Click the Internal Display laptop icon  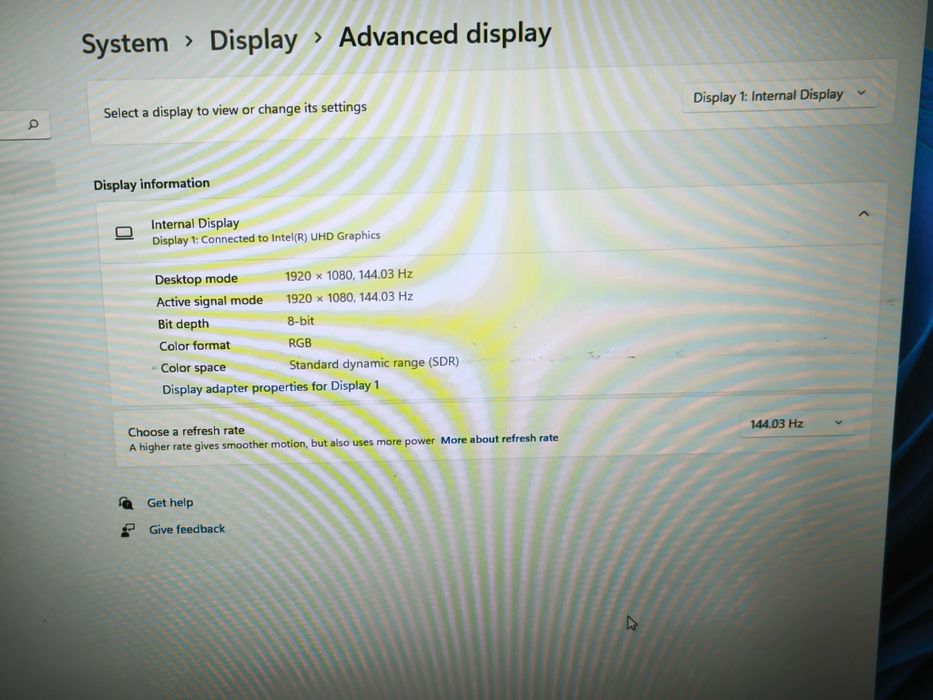124,233
